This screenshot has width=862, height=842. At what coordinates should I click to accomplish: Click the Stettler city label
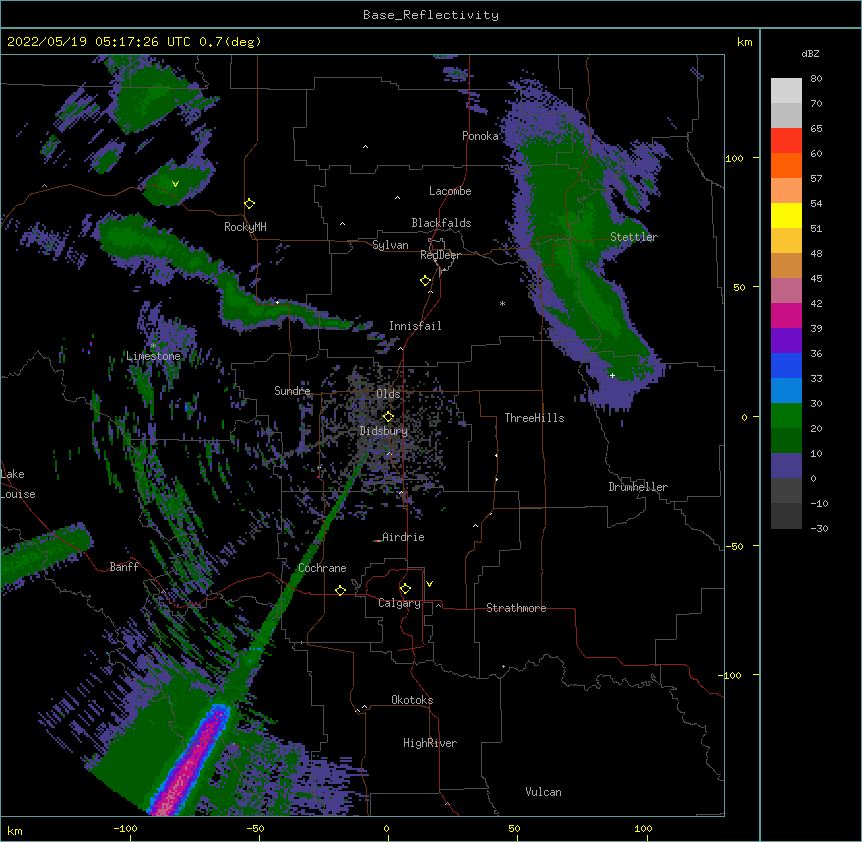pyautogui.click(x=634, y=237)
